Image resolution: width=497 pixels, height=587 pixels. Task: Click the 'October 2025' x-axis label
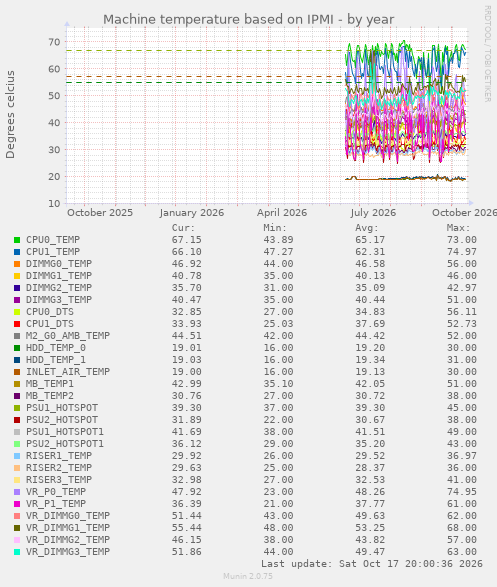100,213
